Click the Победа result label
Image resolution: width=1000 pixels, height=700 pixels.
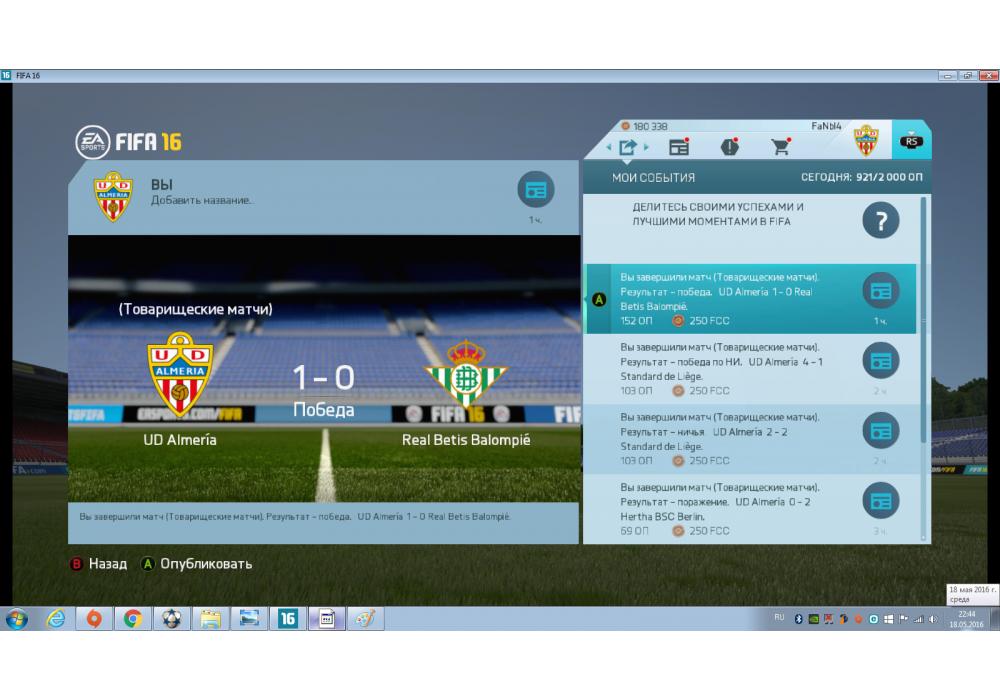pos(323,409)
